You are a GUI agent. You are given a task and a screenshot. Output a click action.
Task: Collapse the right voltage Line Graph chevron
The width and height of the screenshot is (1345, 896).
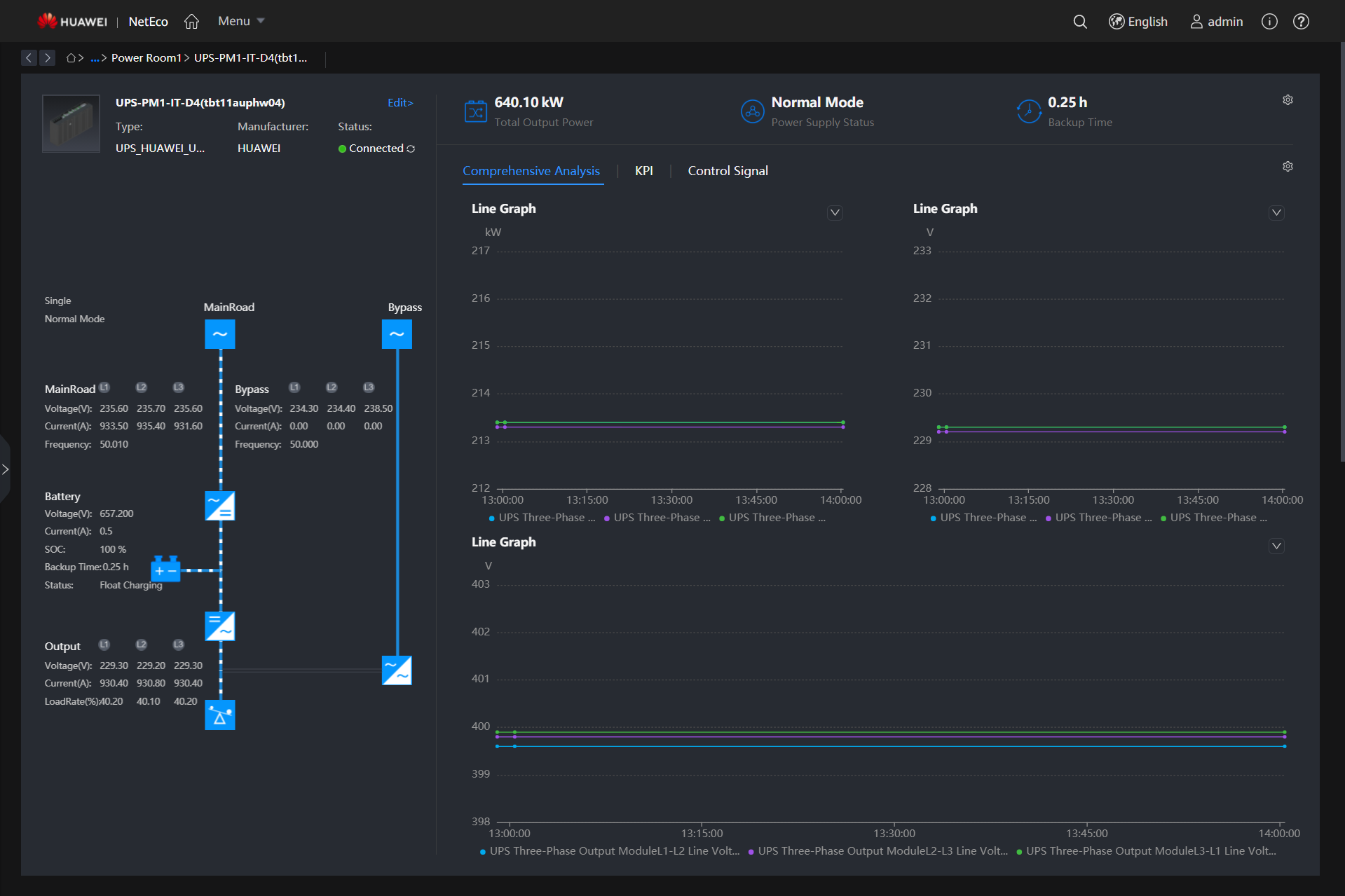point(1276,212)
